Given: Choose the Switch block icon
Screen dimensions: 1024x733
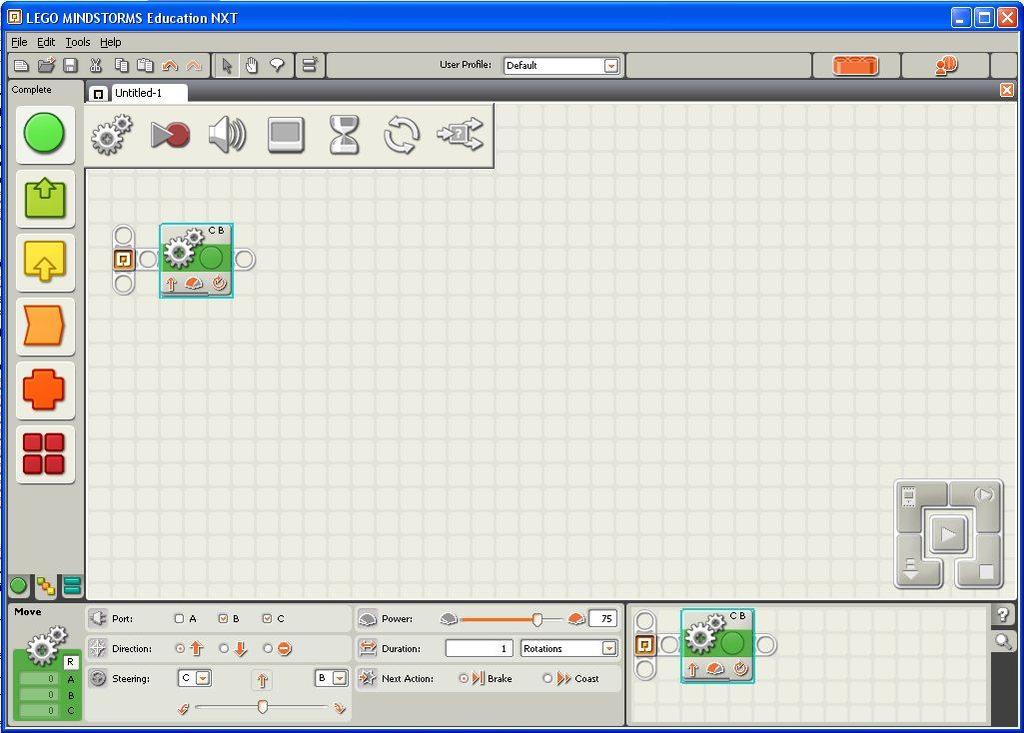Looking at the screenshot, I should click(460, 135).
